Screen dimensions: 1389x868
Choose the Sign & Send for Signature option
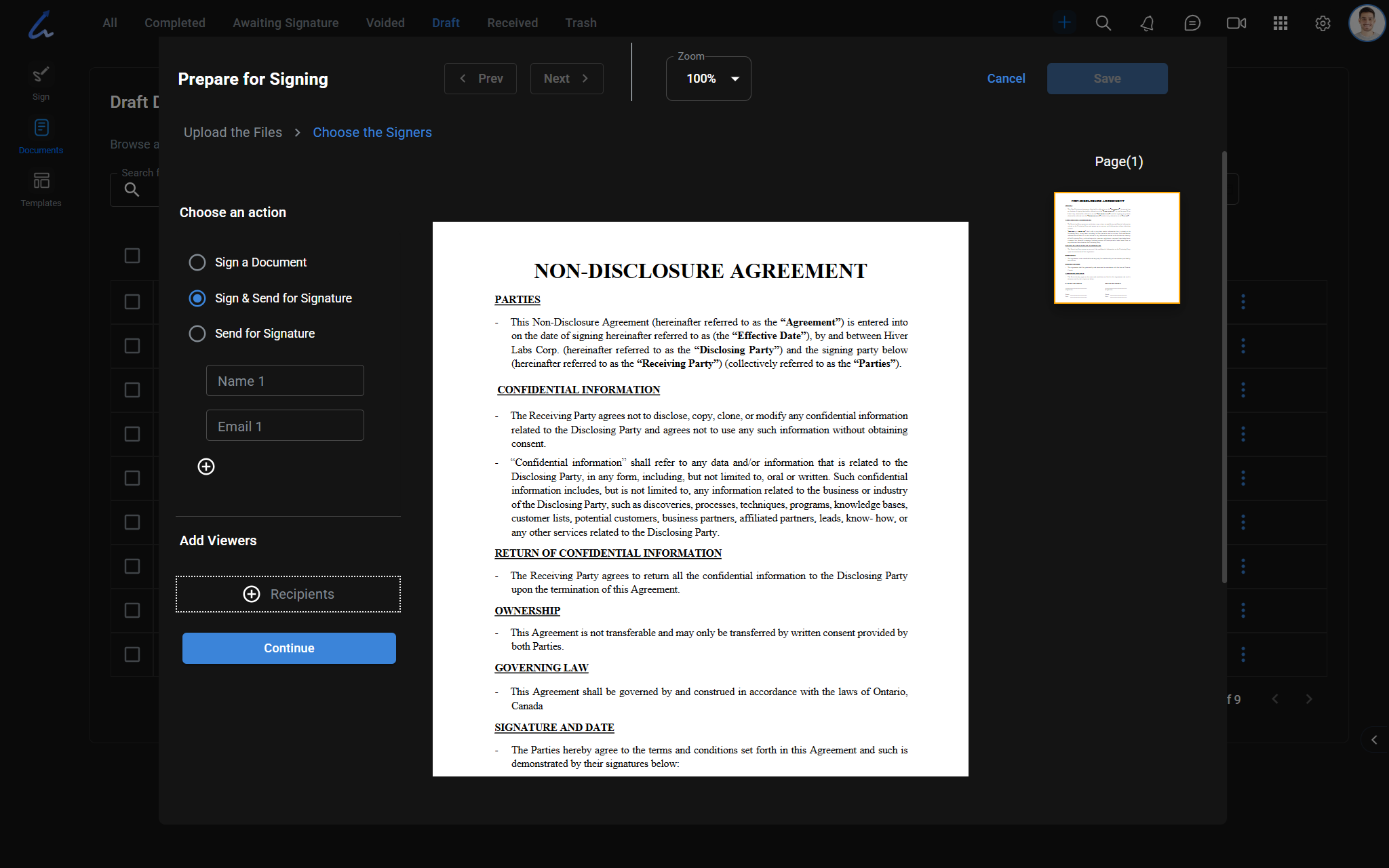197,298
